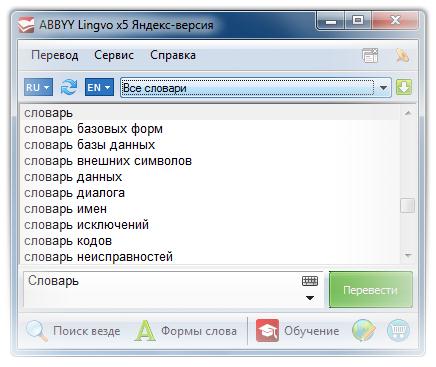
Task: Open the Справка menu
Action: pos(173,55)
